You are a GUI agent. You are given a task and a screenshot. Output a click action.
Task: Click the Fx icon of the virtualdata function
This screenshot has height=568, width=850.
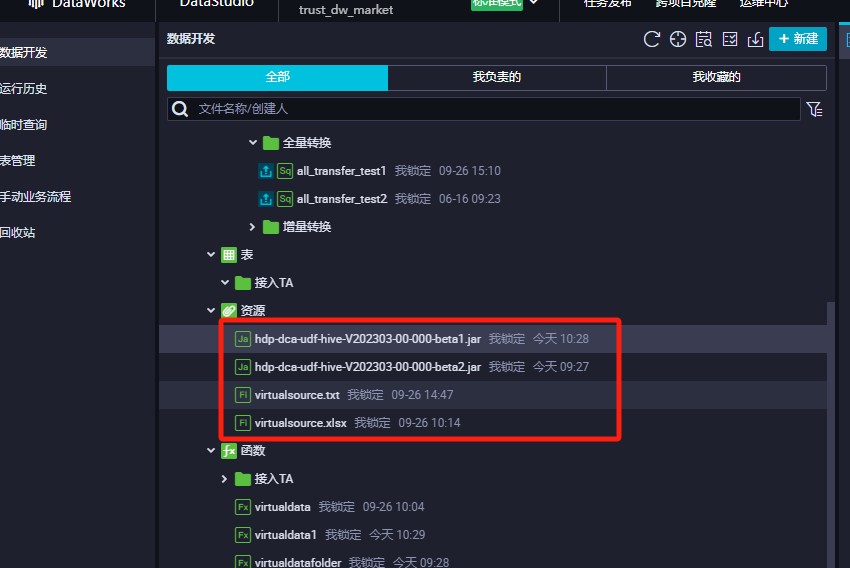[242, 507]
